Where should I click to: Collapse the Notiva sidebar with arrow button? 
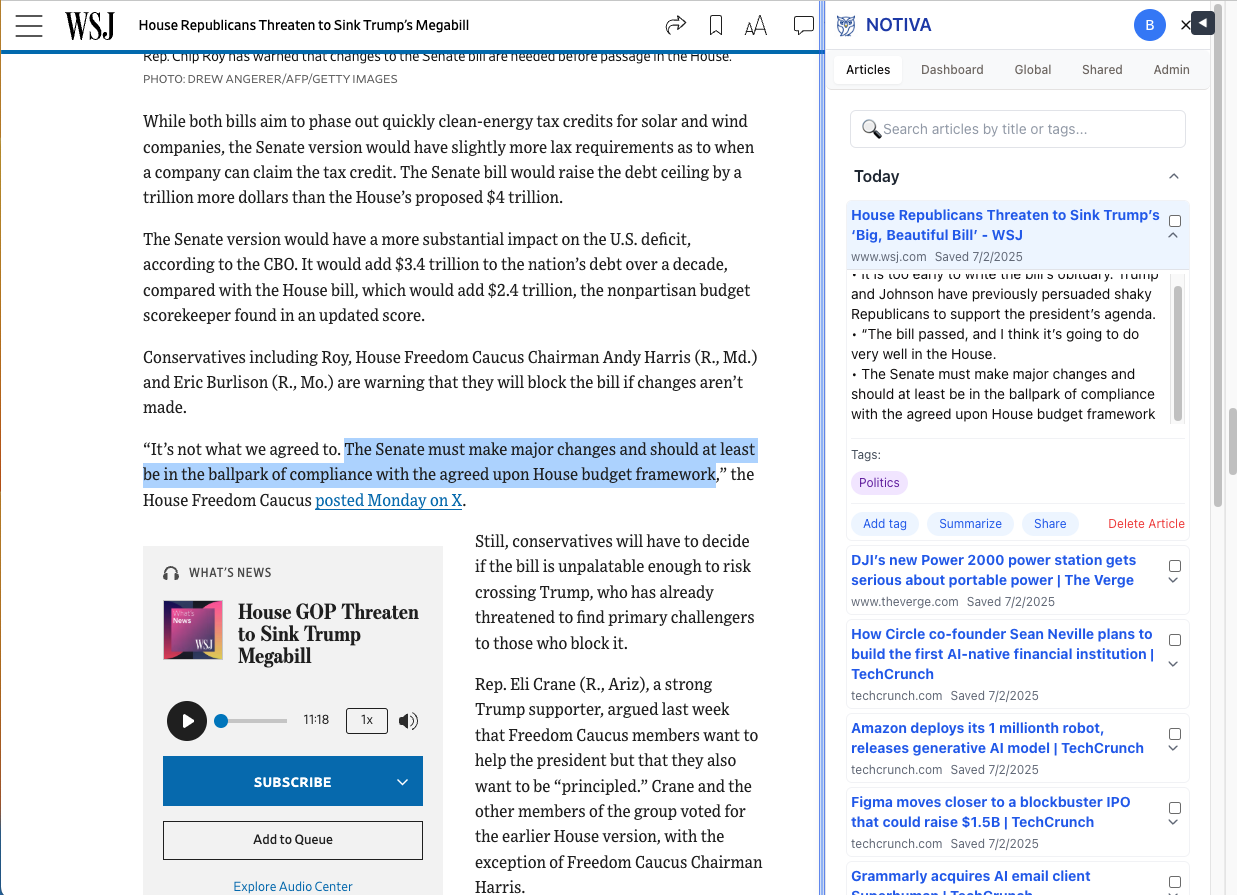(1203, 23)
